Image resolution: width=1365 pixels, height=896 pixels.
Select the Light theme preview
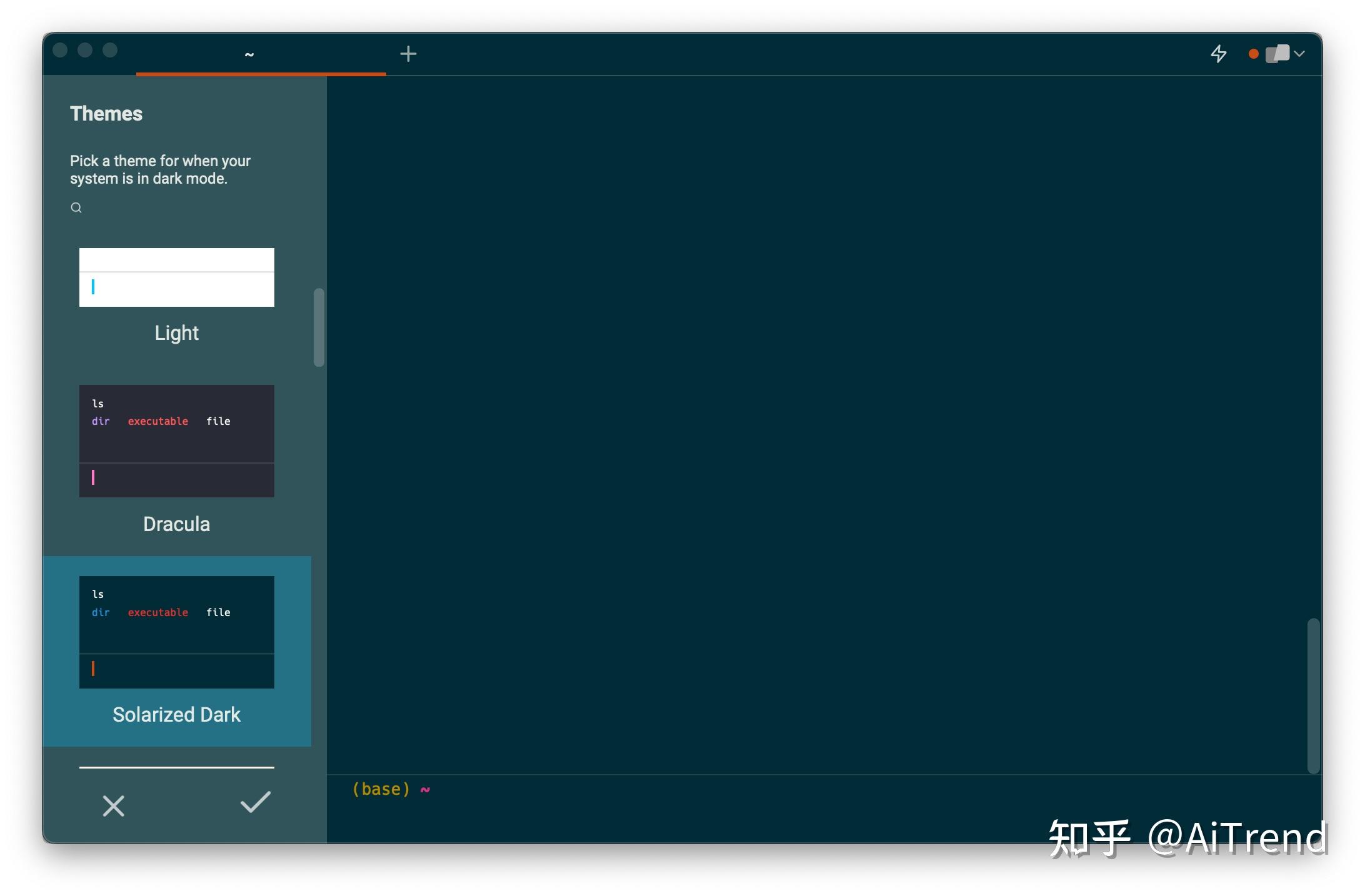click(x=176, y=277)
